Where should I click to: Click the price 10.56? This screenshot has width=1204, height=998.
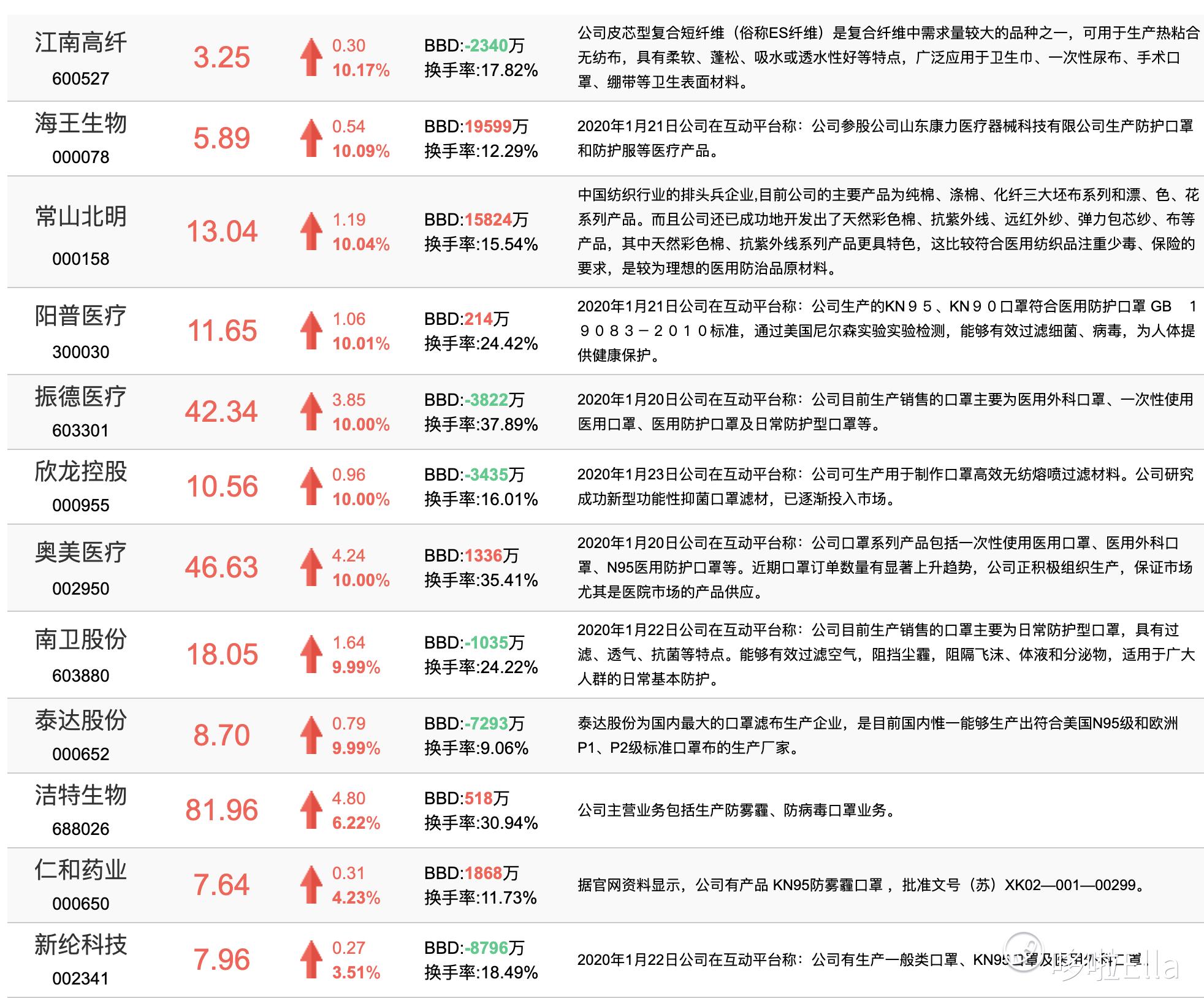click(x=222, y=486)
